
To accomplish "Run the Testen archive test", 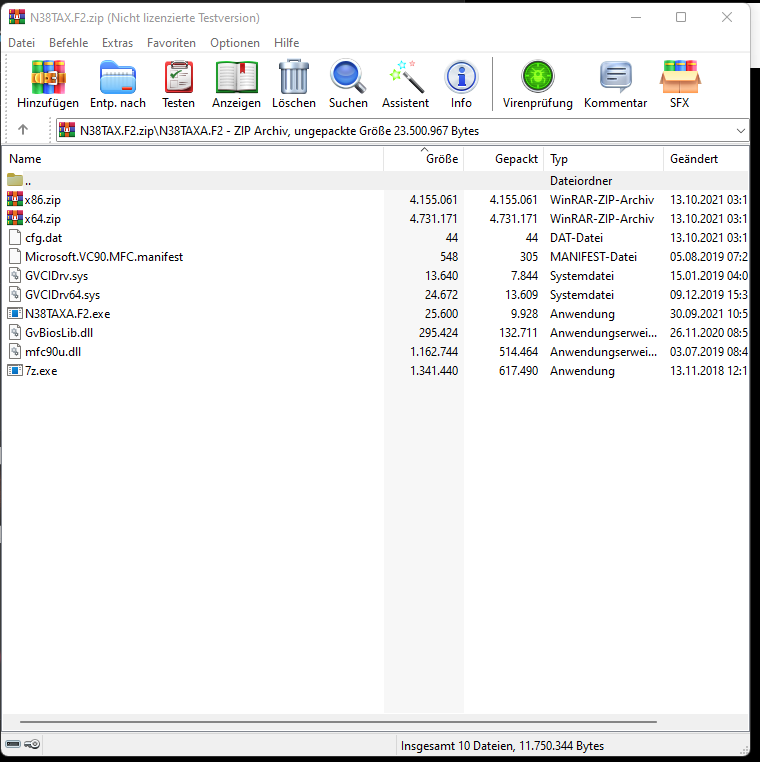I will [x=178, y=77].
